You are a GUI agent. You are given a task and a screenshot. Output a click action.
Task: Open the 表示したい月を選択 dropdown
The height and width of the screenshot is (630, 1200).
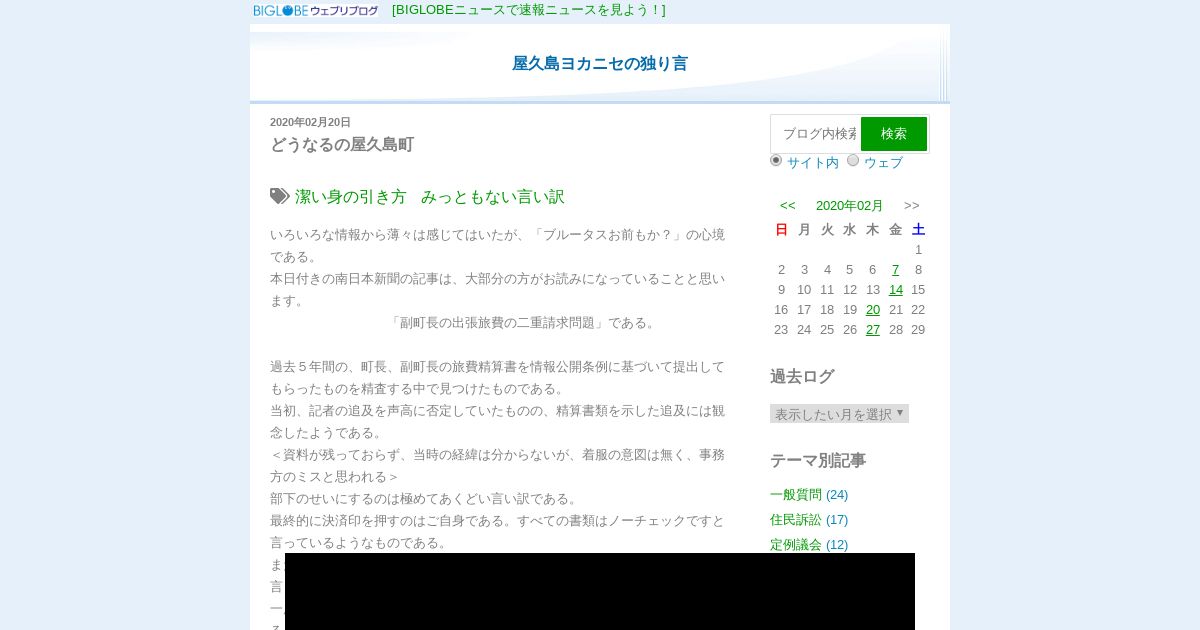(x=839, y=414)
